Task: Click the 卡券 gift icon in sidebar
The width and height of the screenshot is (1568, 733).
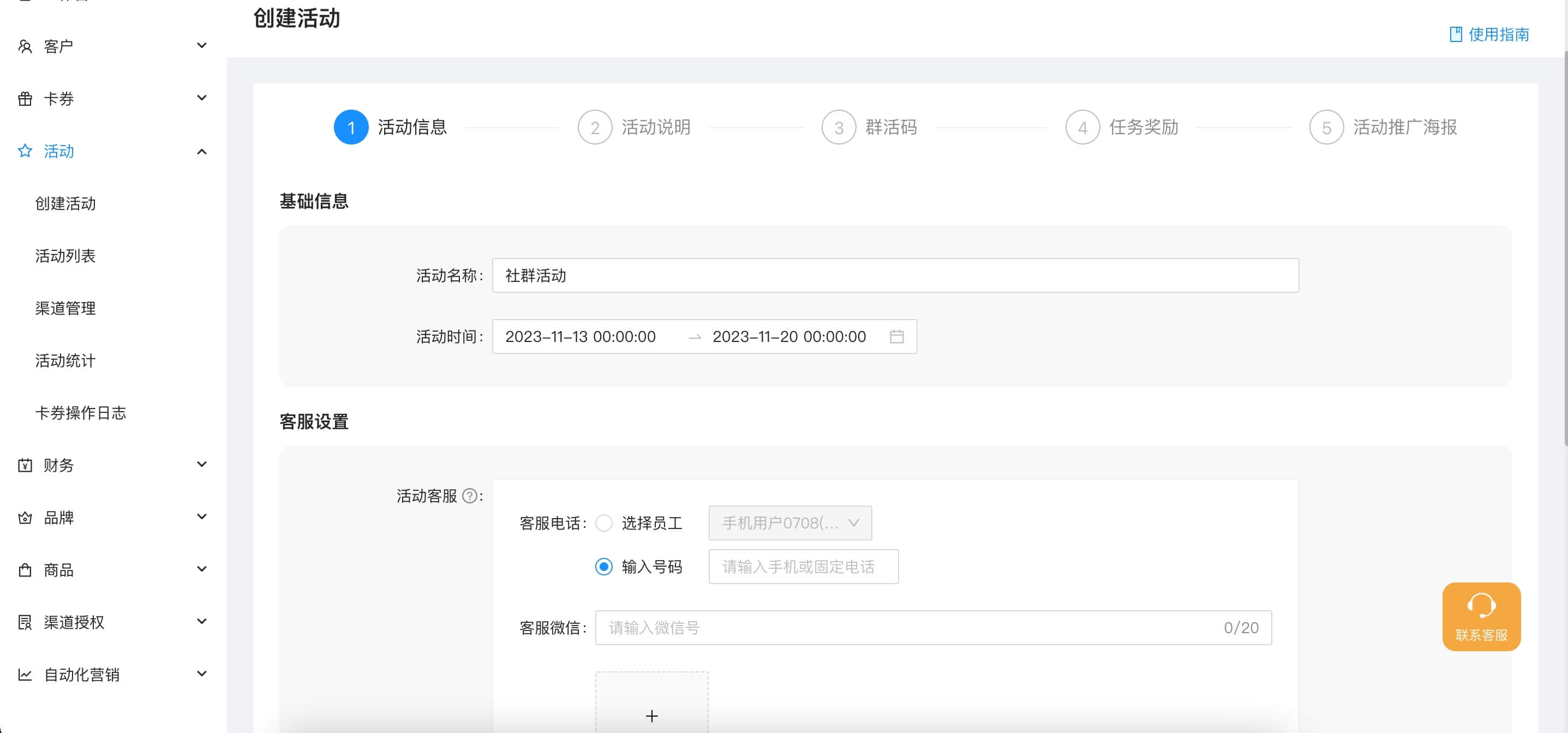Action: coord(25,99)
